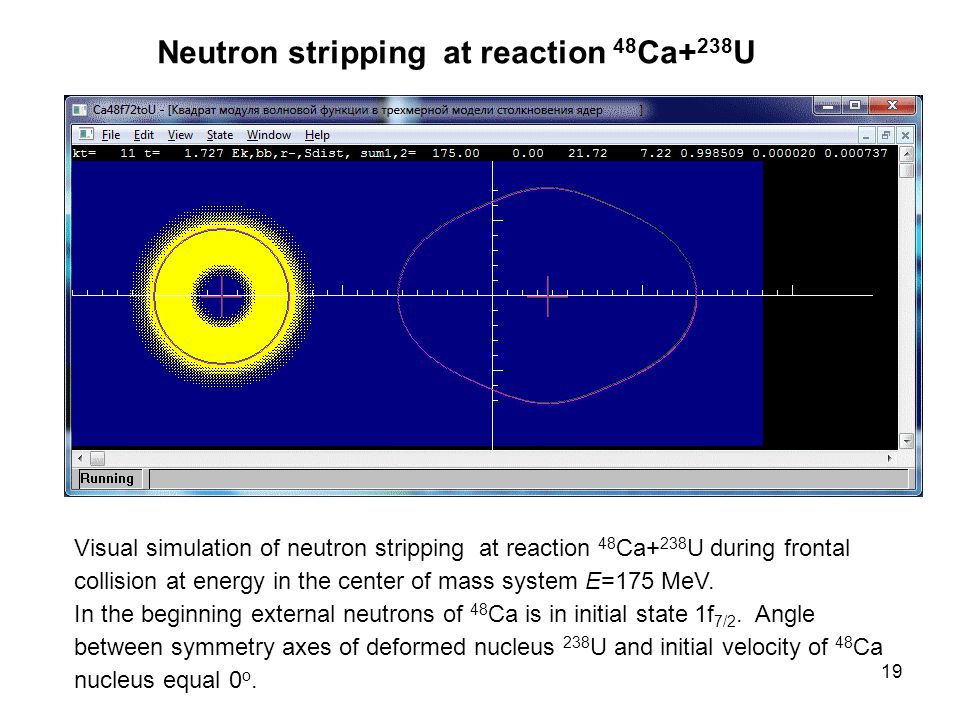Open the Help menu

click(317, 135)
